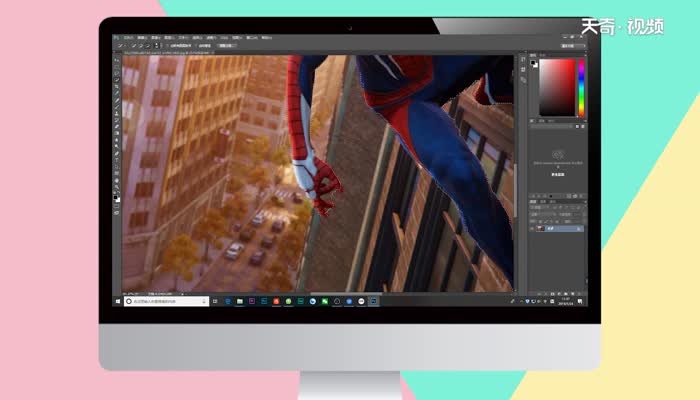Select the Clone Stamp tool
This screenshot has width=700, height=400.
(x=117, y=113)
